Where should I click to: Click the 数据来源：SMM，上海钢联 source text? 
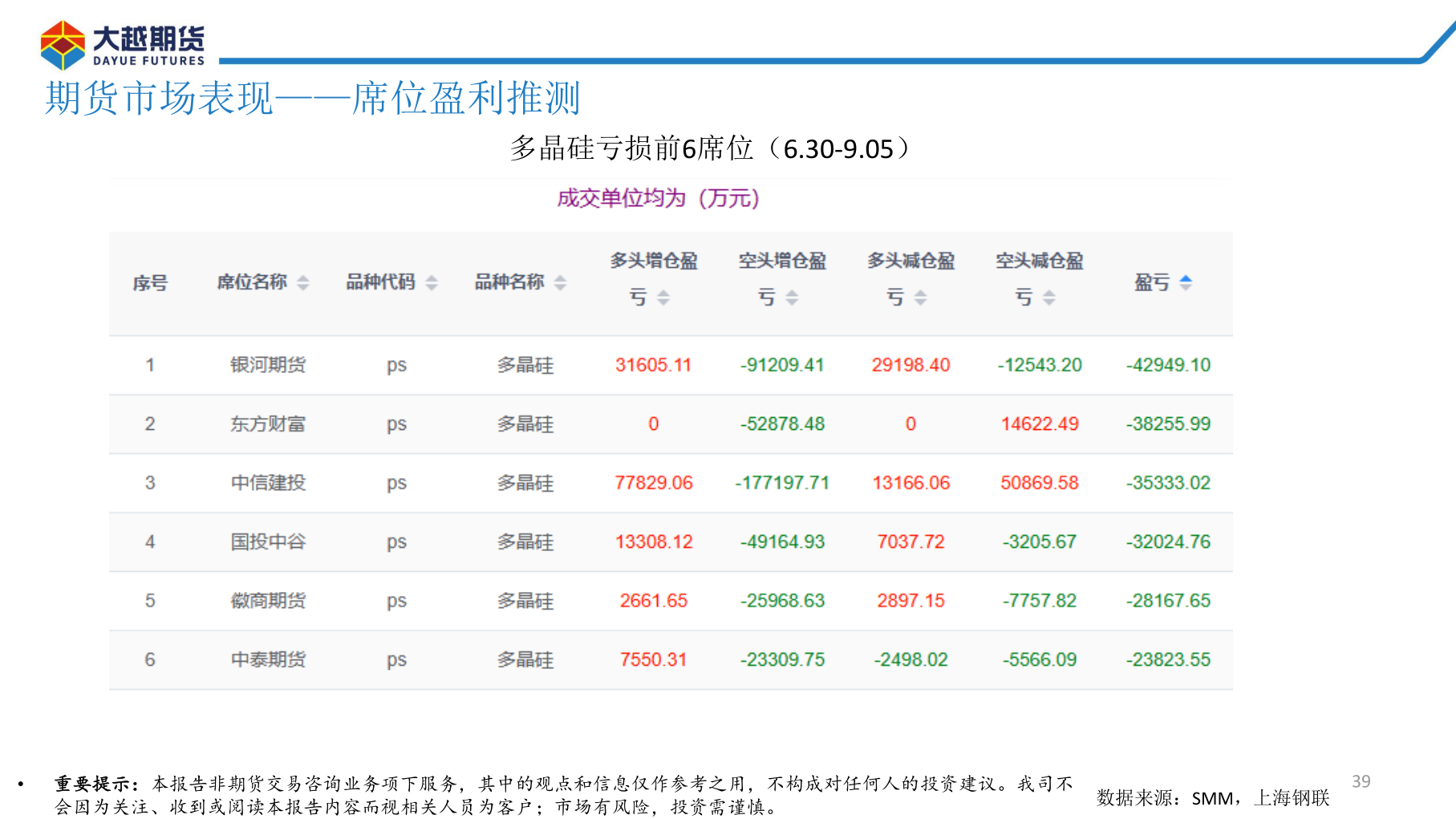click(x=1213, y=798)
